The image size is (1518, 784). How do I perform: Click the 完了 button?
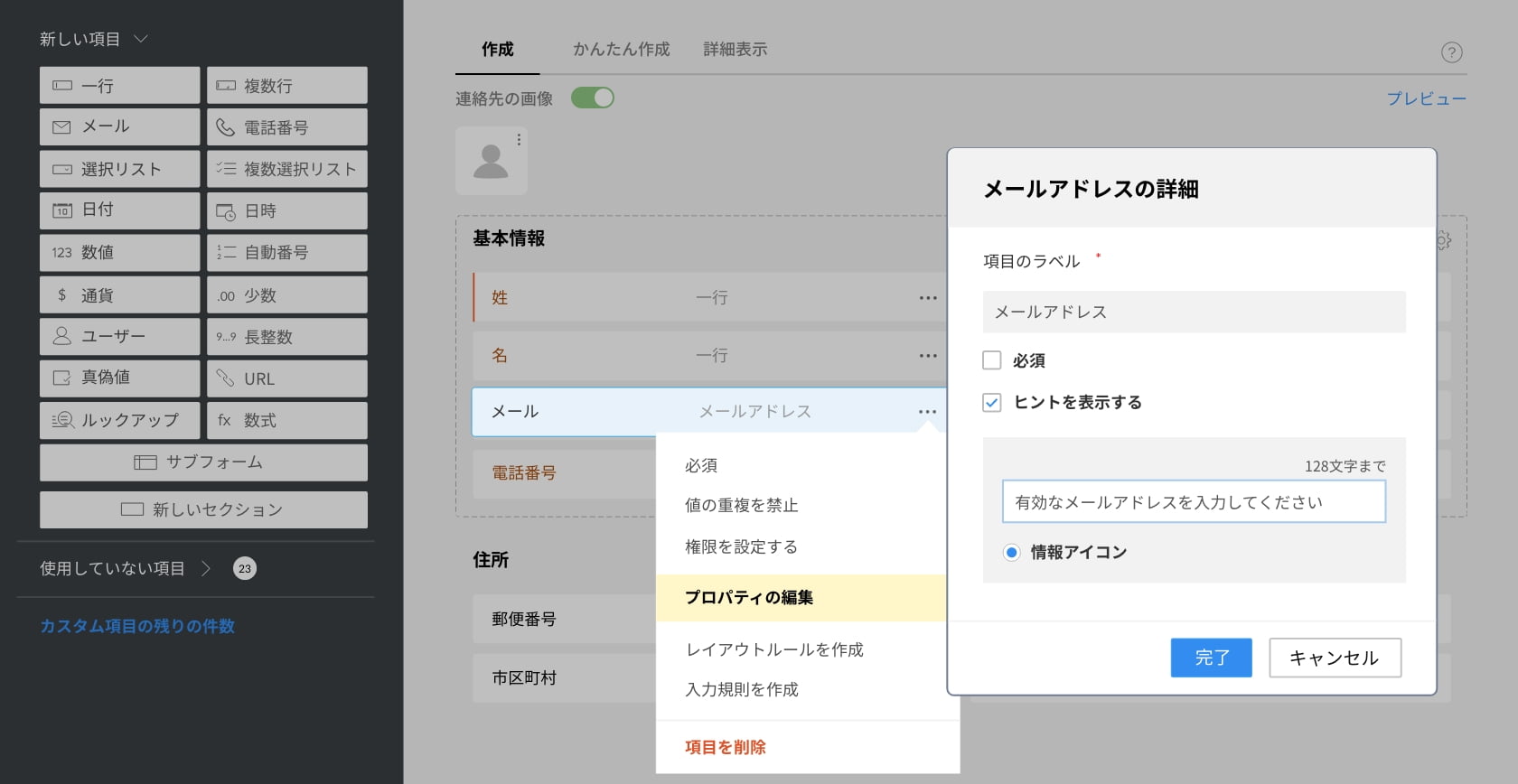click(1211, 658)
